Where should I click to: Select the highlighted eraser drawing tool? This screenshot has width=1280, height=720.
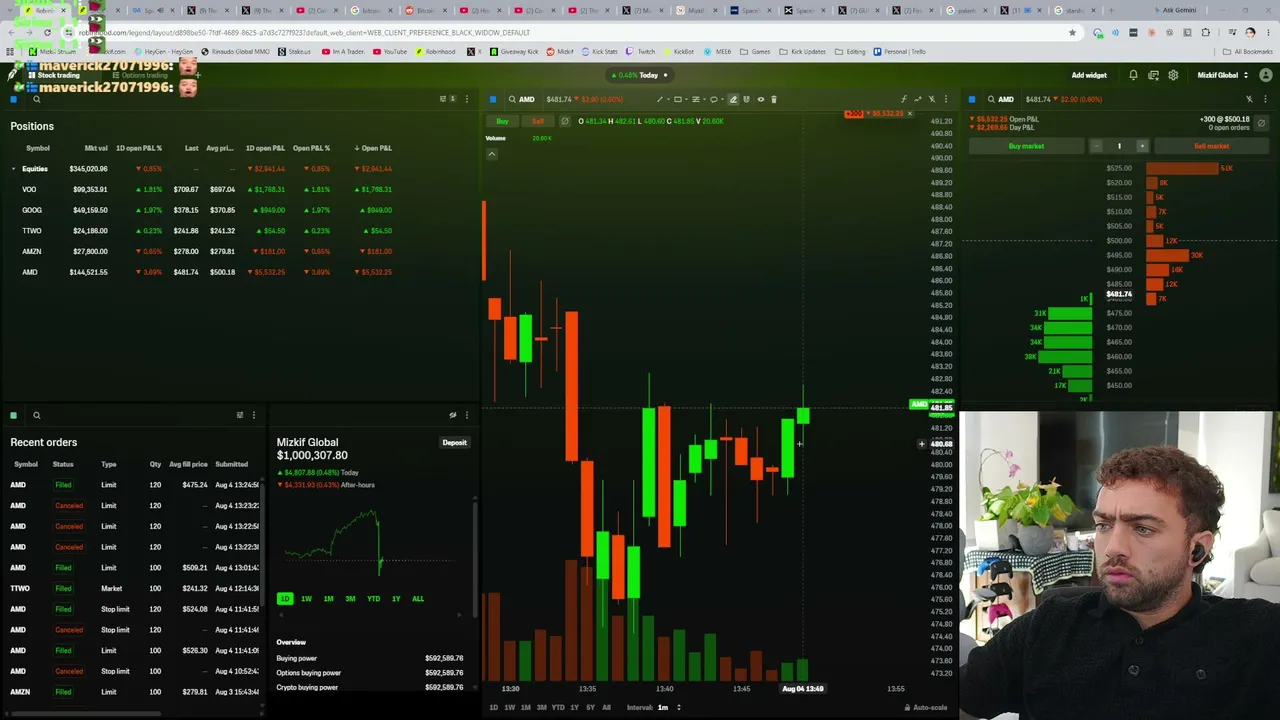(733, 99)
